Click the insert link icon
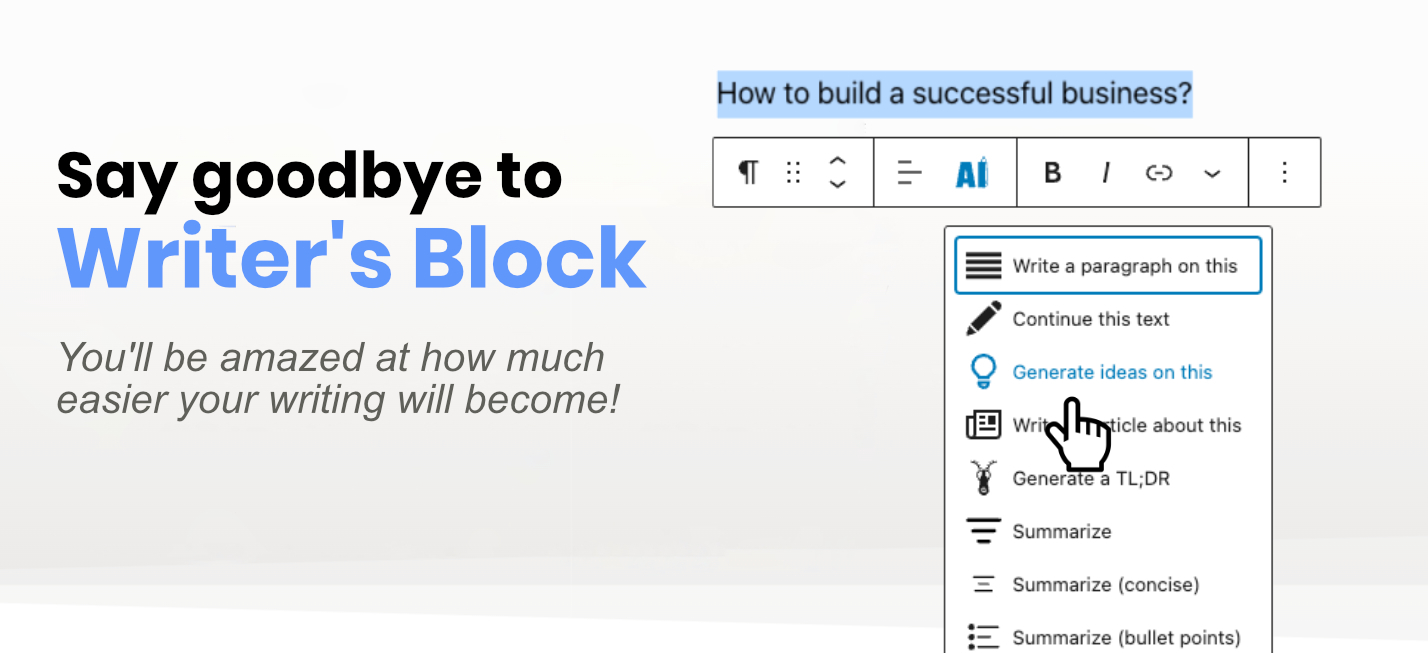1428x653 pixels. tap(1158, 173)
